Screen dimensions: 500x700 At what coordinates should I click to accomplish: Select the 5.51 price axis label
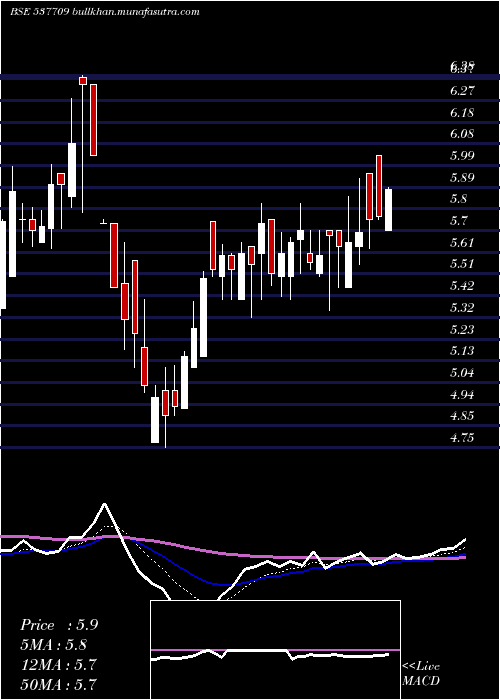(x=462, y=264)
